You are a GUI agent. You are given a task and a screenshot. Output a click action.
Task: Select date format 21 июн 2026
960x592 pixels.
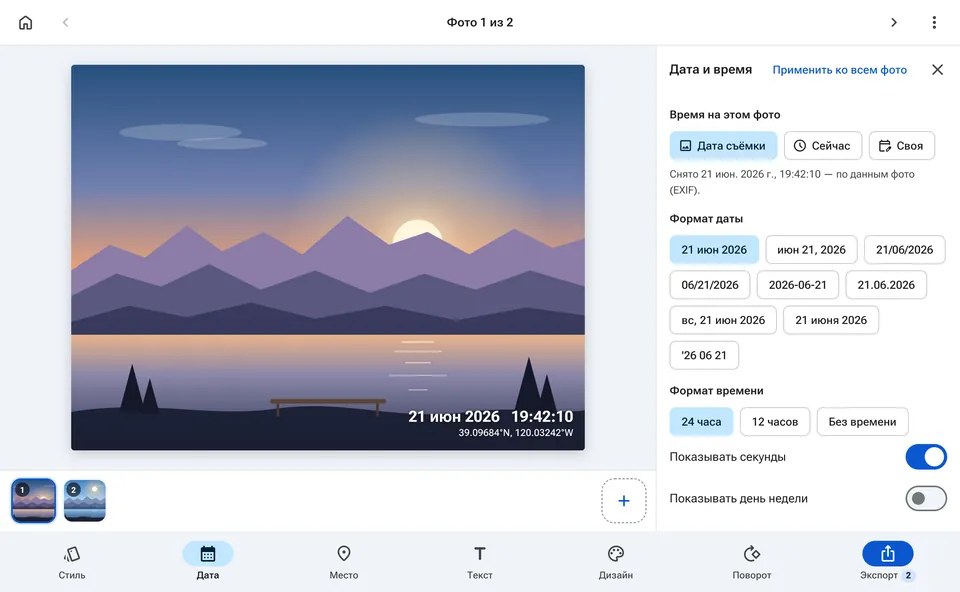(x=714, y=250)
